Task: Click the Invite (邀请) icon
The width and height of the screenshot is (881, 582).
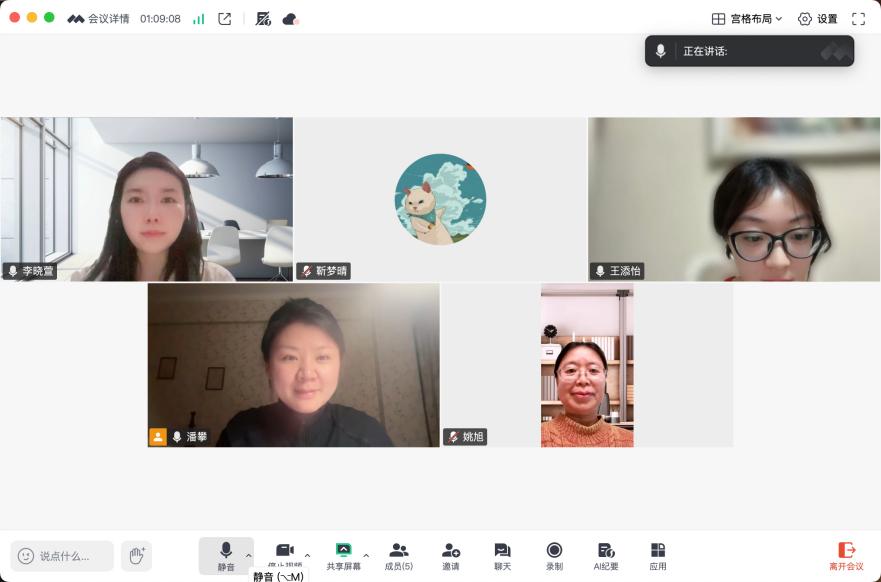Action: coord(451,555)
